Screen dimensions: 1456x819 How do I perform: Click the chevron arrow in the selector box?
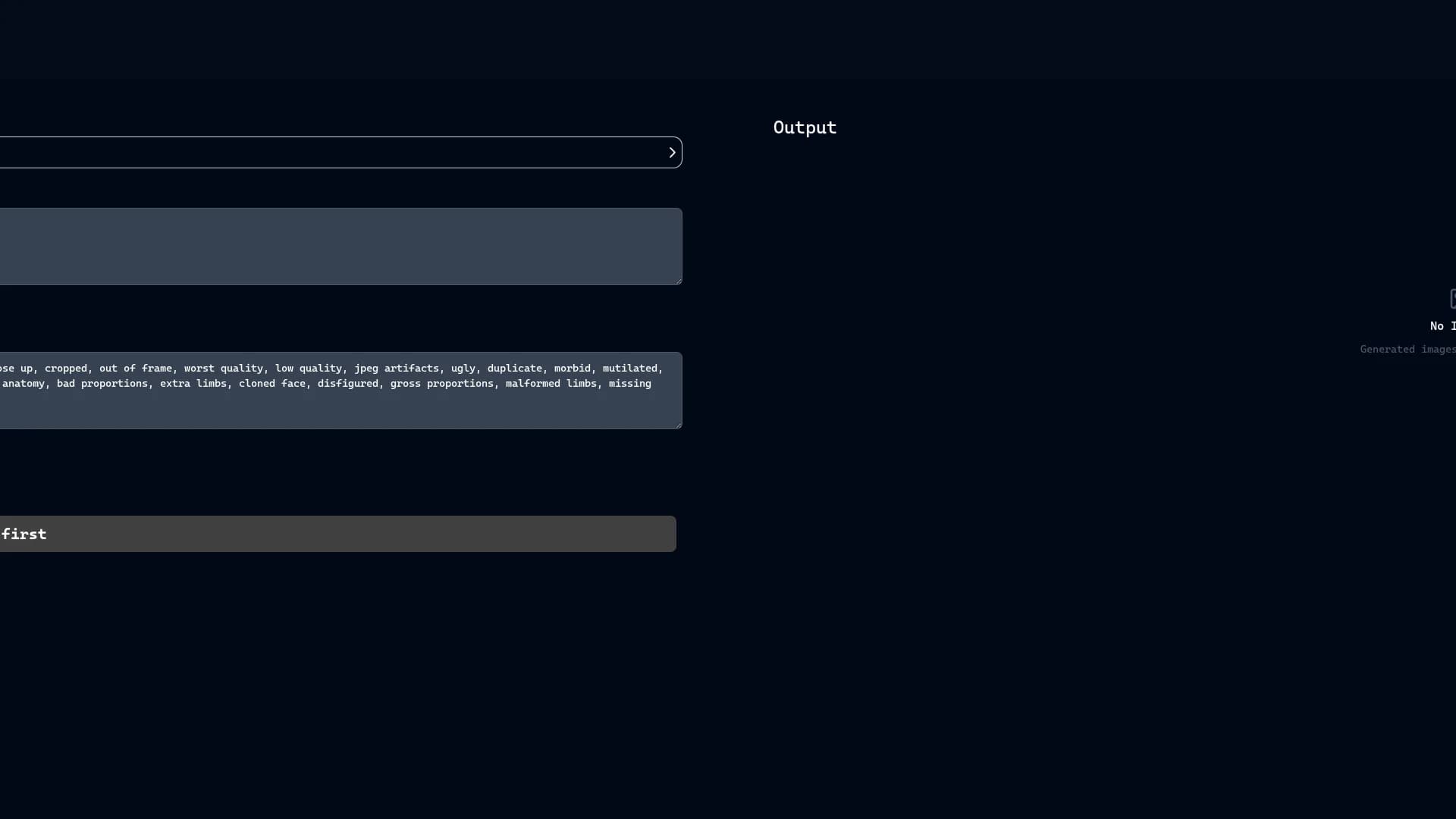pyautogui.click(x=672, y=152)
